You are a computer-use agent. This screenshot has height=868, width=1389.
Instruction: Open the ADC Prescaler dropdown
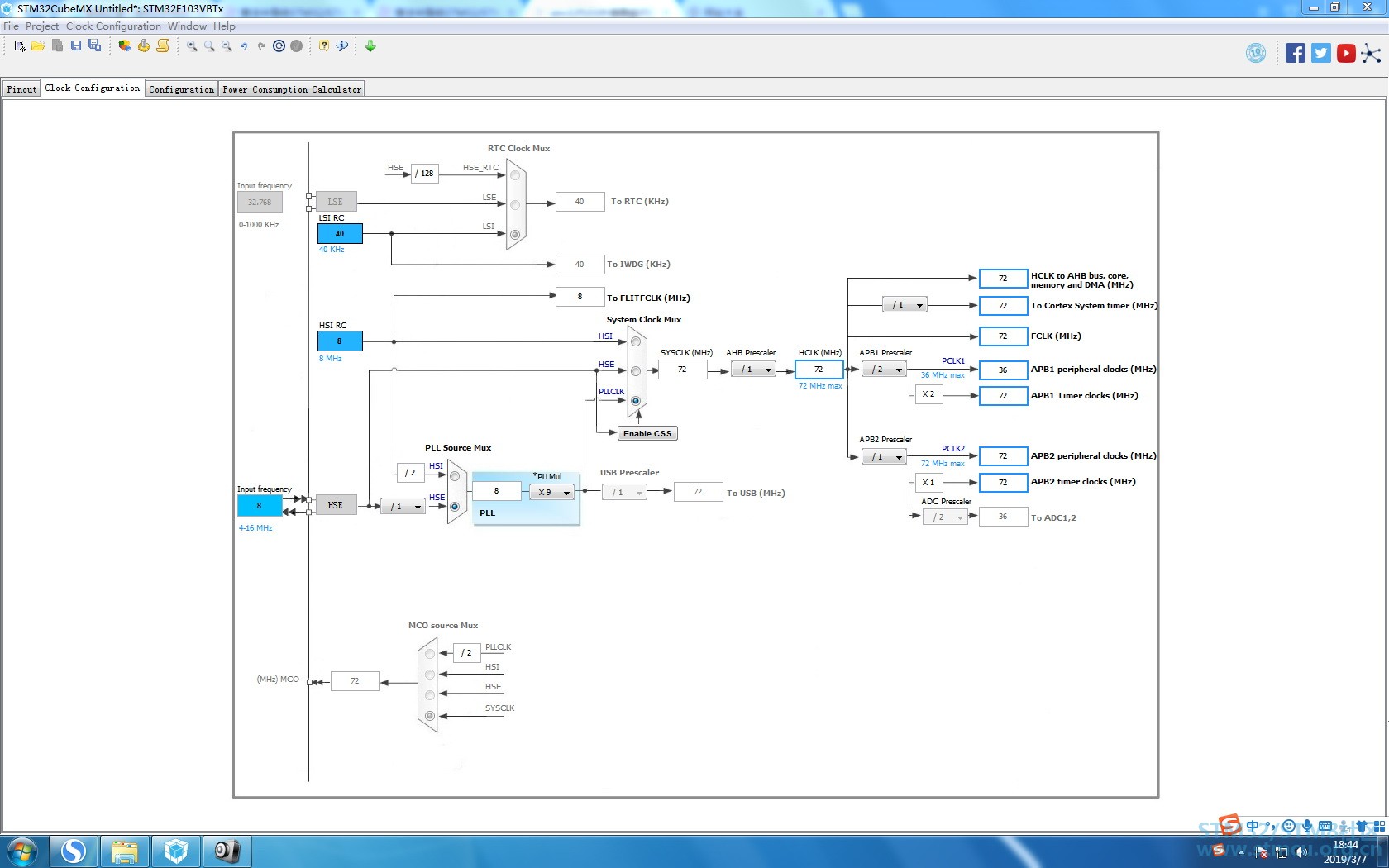point(945,517)
